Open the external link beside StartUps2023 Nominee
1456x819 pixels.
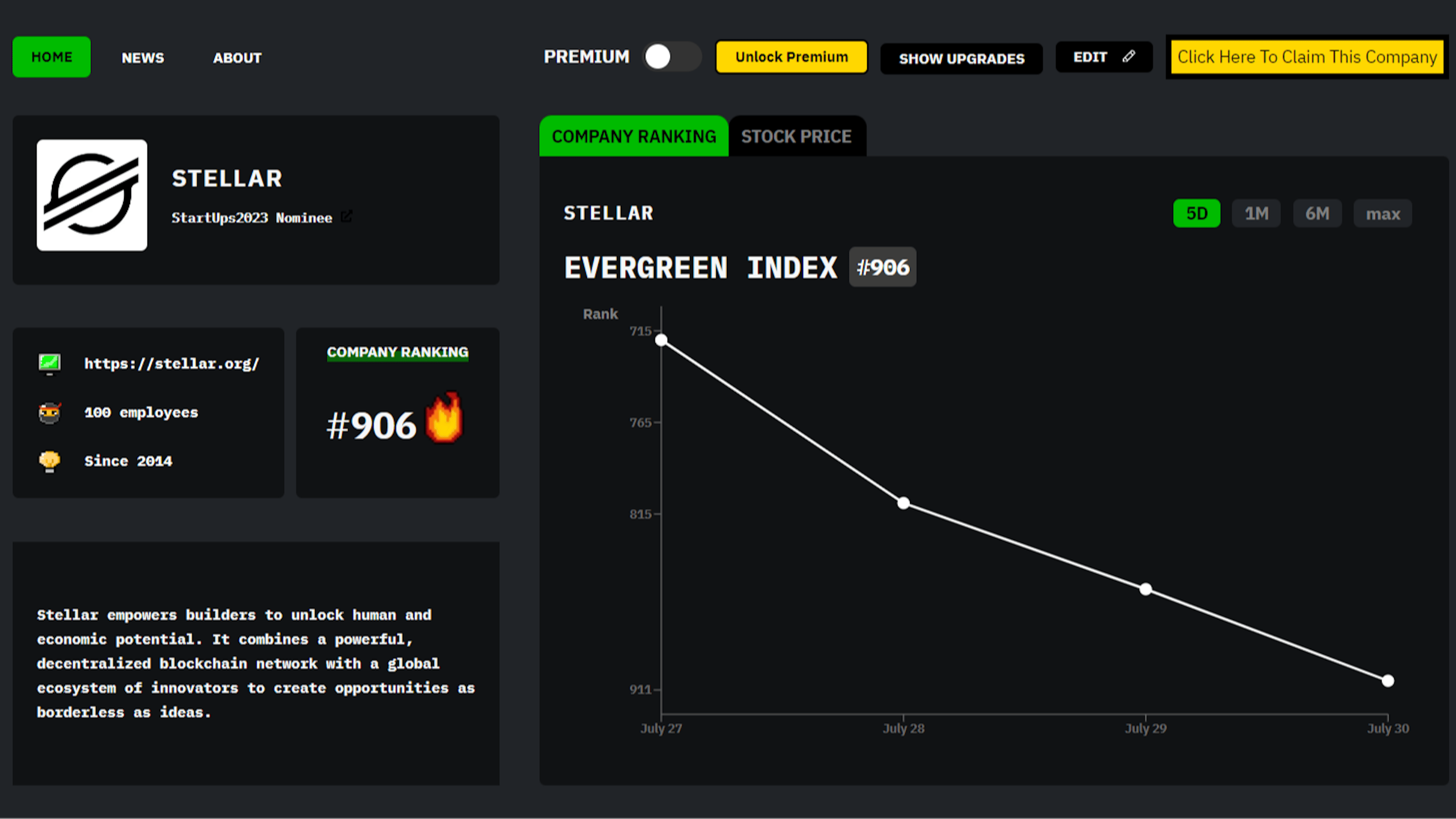point(347,217)
